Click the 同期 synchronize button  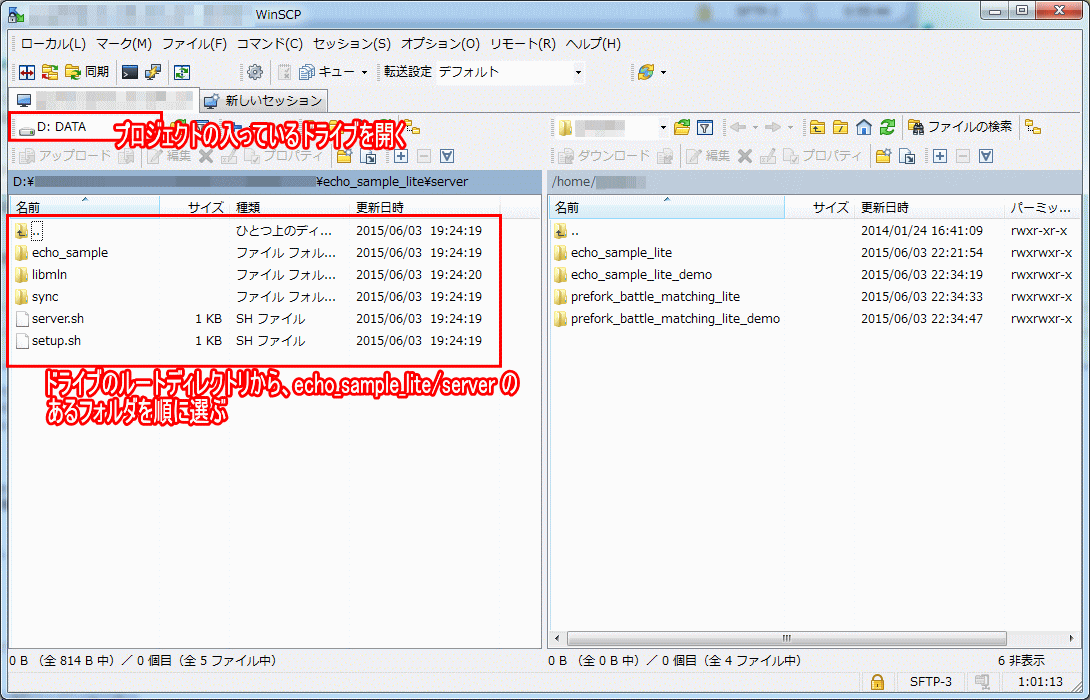[87, 72]
